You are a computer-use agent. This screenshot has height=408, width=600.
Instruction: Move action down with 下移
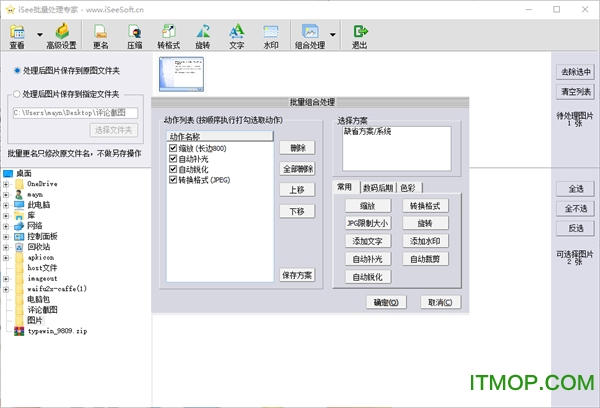[297, 211]
